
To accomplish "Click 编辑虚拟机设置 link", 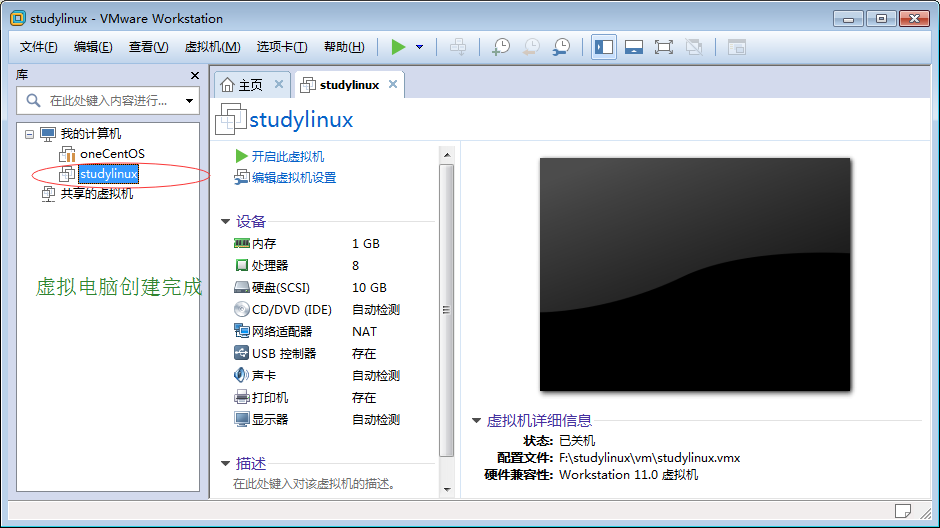I will pos(293,178).
